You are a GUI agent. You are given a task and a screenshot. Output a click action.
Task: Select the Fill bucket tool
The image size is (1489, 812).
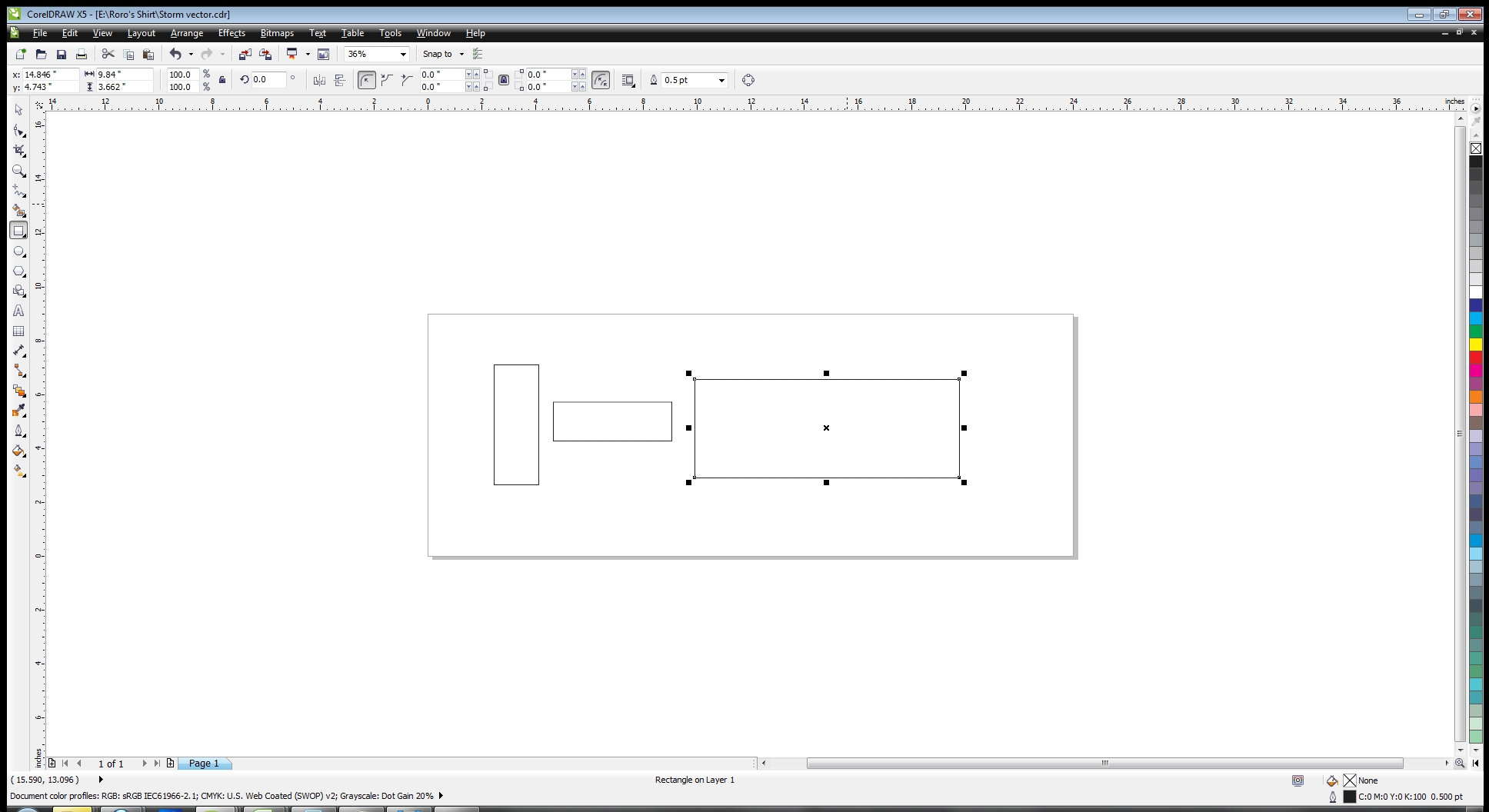[18, 451]
